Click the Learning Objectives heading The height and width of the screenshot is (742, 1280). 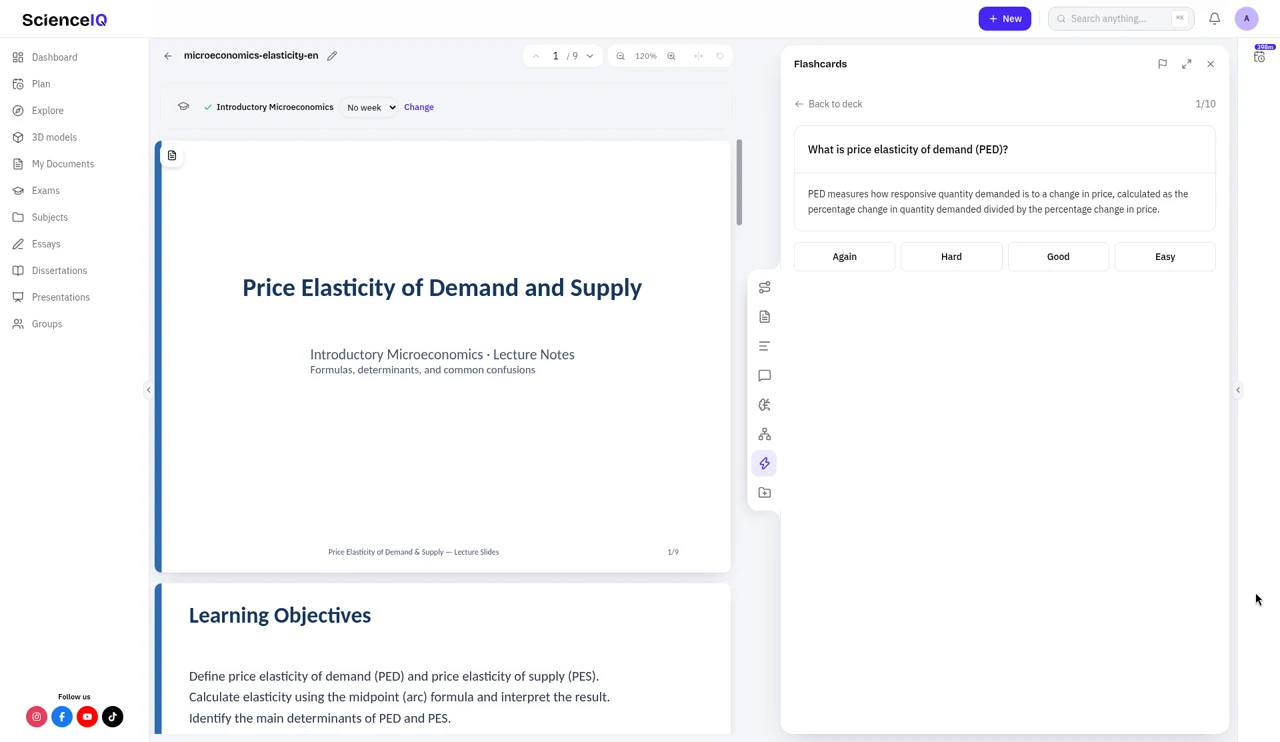click(x=280, y=616)
